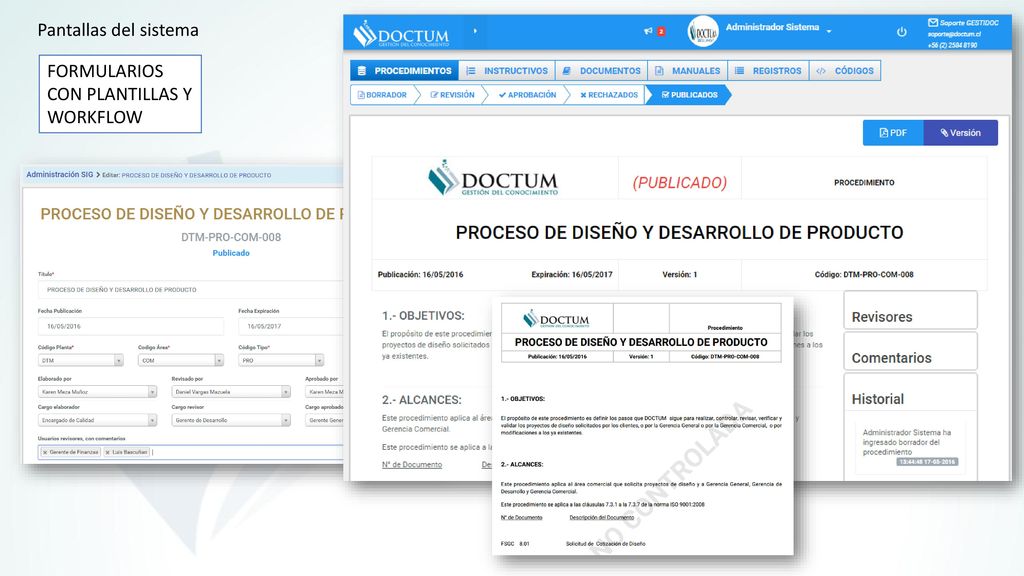1024x576 pixels.
Task: Open the Procedimientos tab
Action: pyautogui.click(x=404, y=71)
